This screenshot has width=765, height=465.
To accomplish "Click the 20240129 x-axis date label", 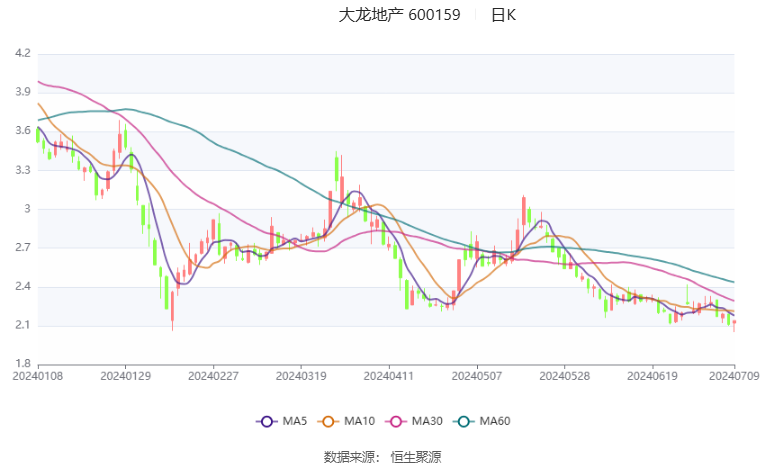I will [125, 376].
